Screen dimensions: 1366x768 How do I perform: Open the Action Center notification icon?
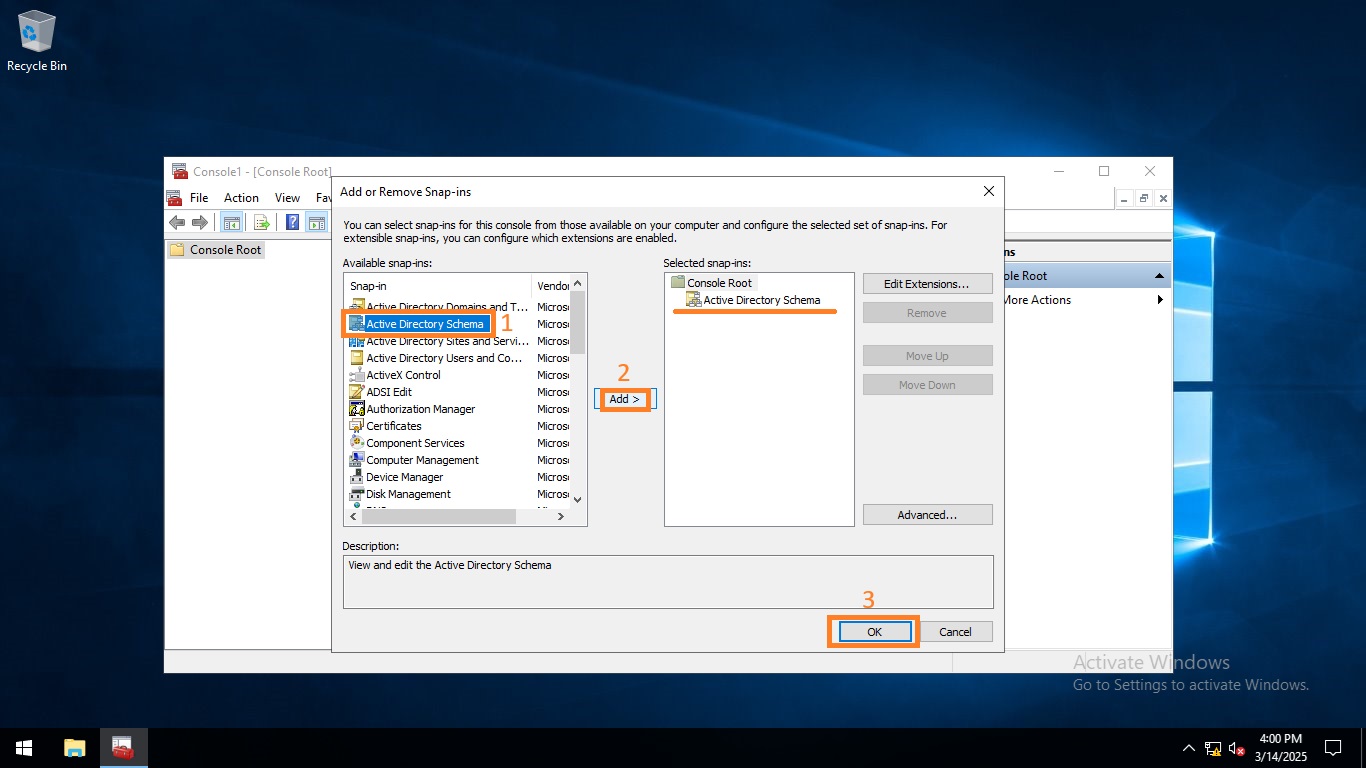point(1333,747)
